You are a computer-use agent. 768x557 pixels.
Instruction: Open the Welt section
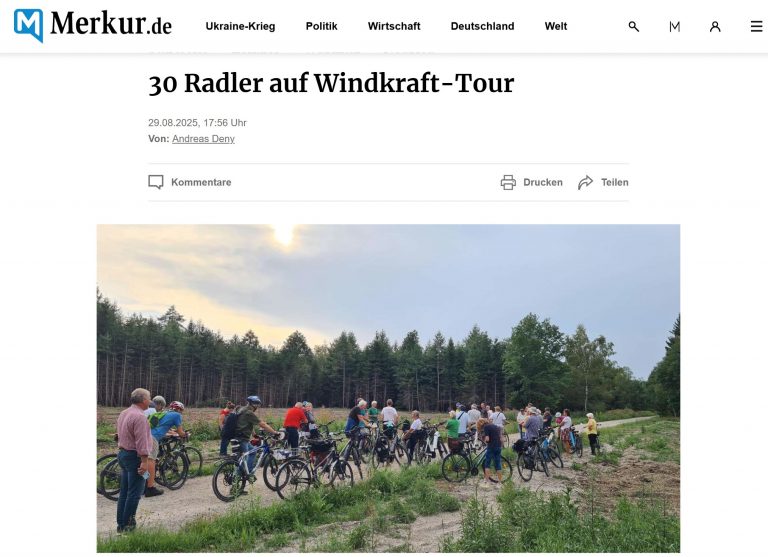(x=556, y=26)
